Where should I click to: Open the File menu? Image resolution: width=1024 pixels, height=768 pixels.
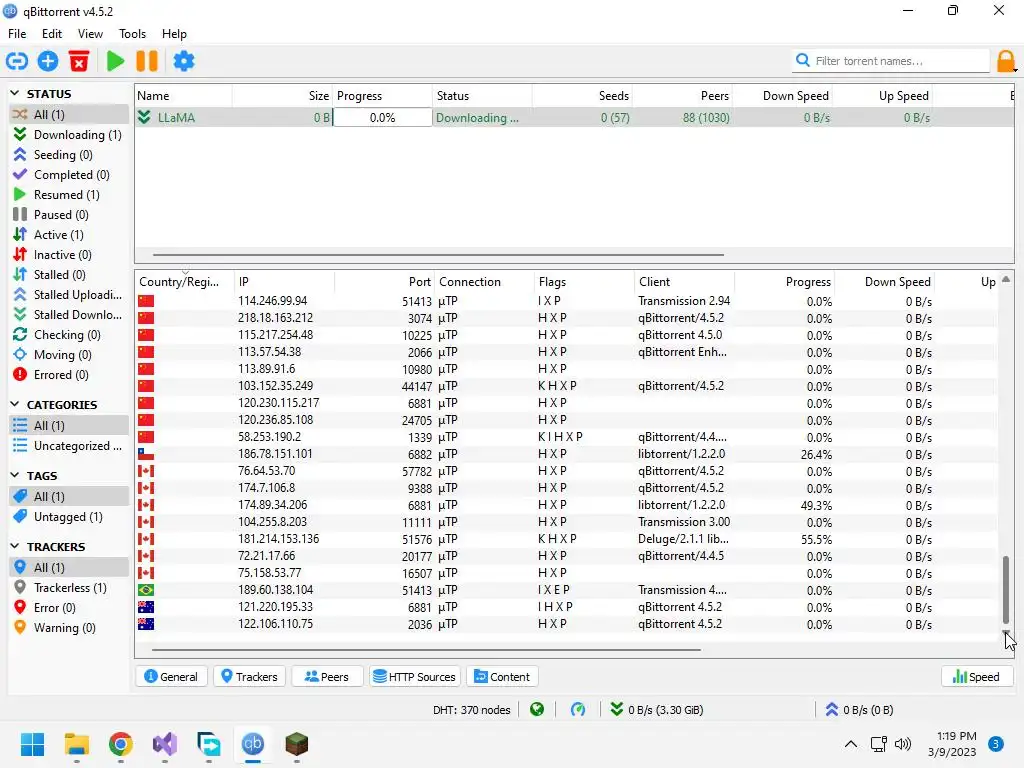pyautogui.click(x=17, y=33)
